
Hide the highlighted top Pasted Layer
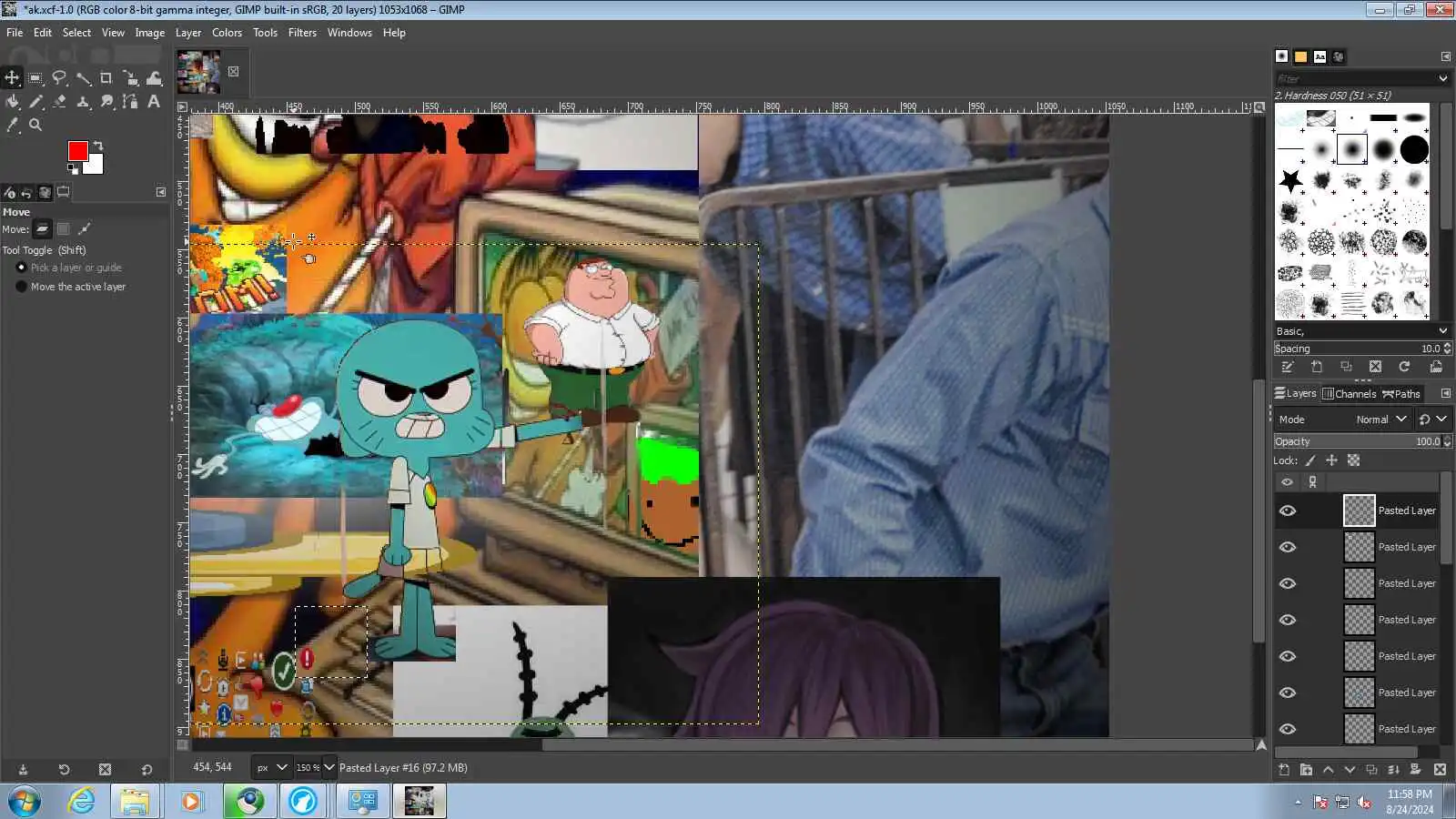[1288, 511]
